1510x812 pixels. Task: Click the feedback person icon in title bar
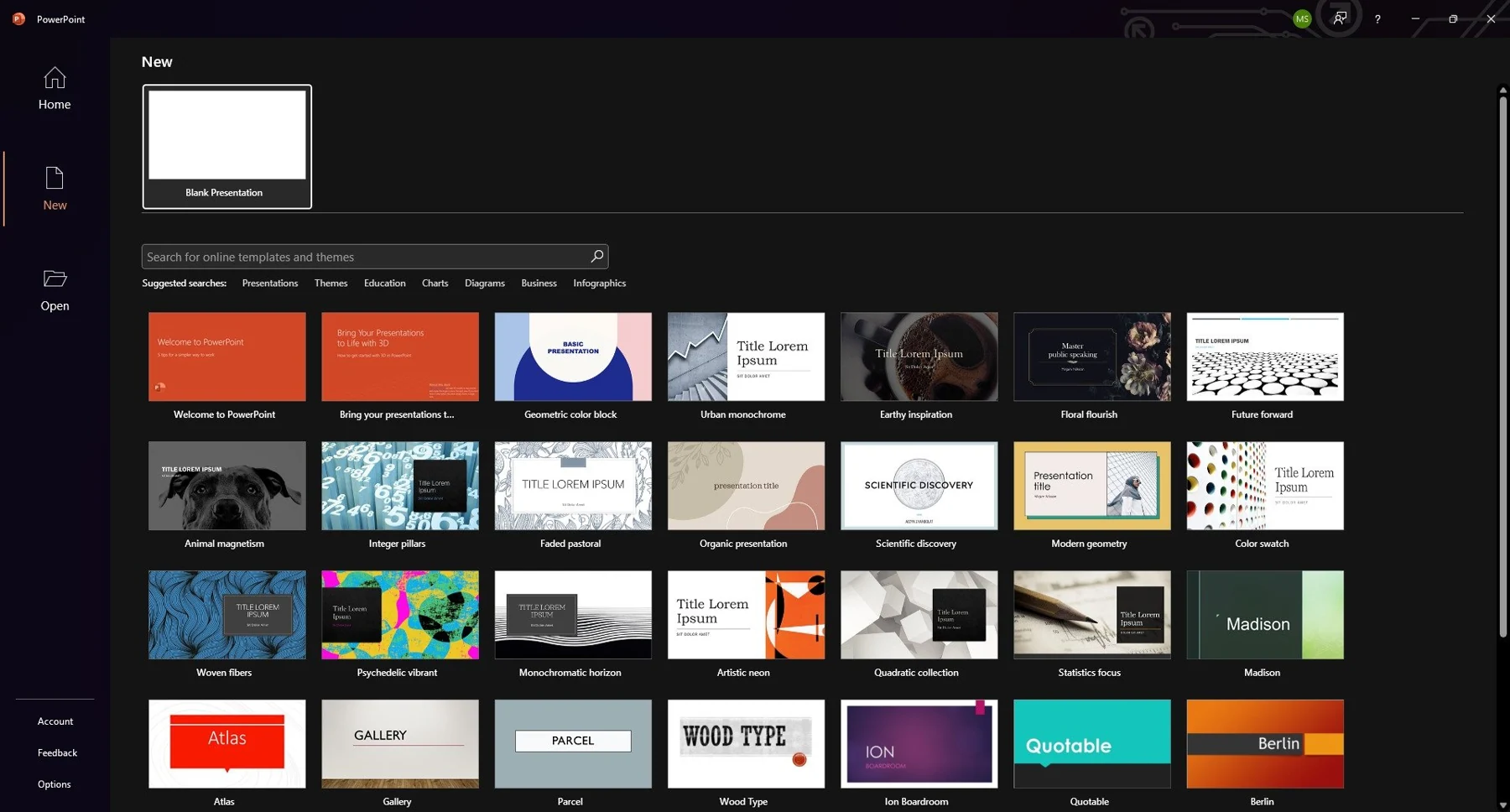(1340, 18)
